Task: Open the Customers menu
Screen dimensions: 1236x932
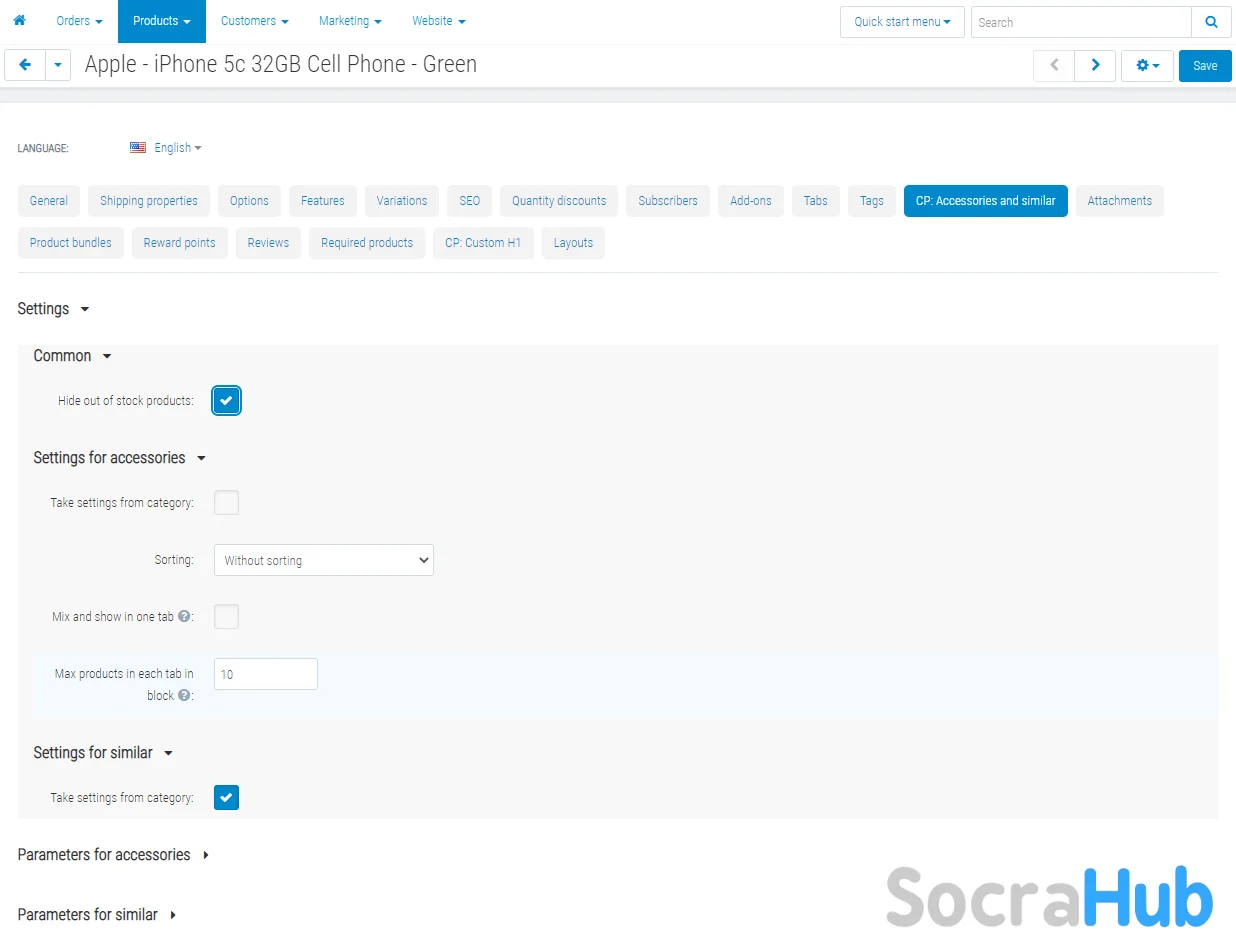Action: tap(255, 21)
